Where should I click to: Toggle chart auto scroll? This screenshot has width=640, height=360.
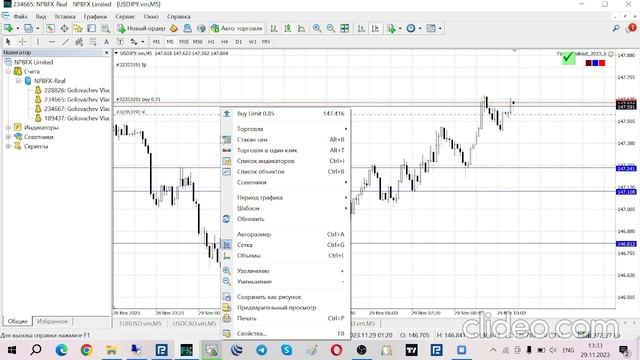(361, 28)
